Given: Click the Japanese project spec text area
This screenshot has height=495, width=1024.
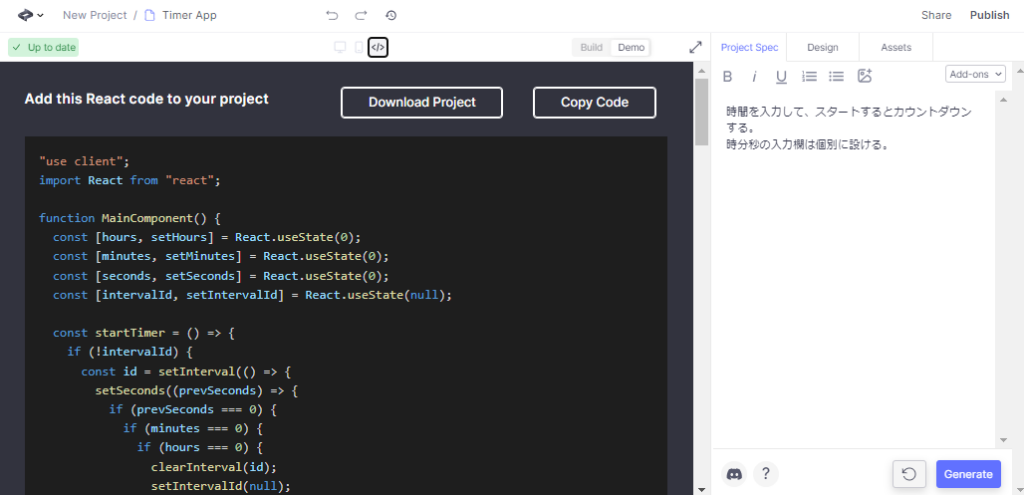Looking at the screenshot, I should point(850,250).
